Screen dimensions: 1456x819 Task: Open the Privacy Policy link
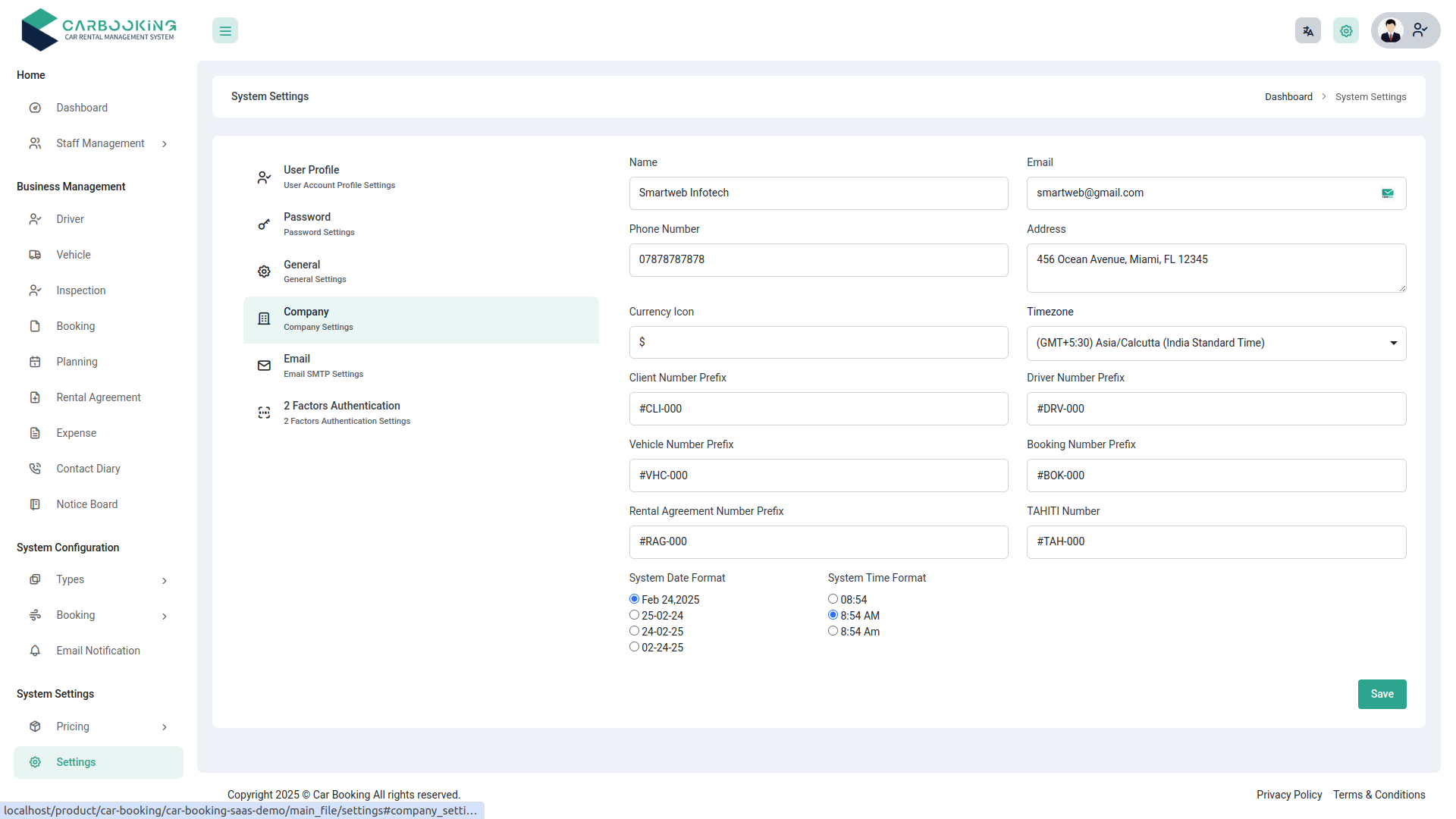click(1288, 795)
